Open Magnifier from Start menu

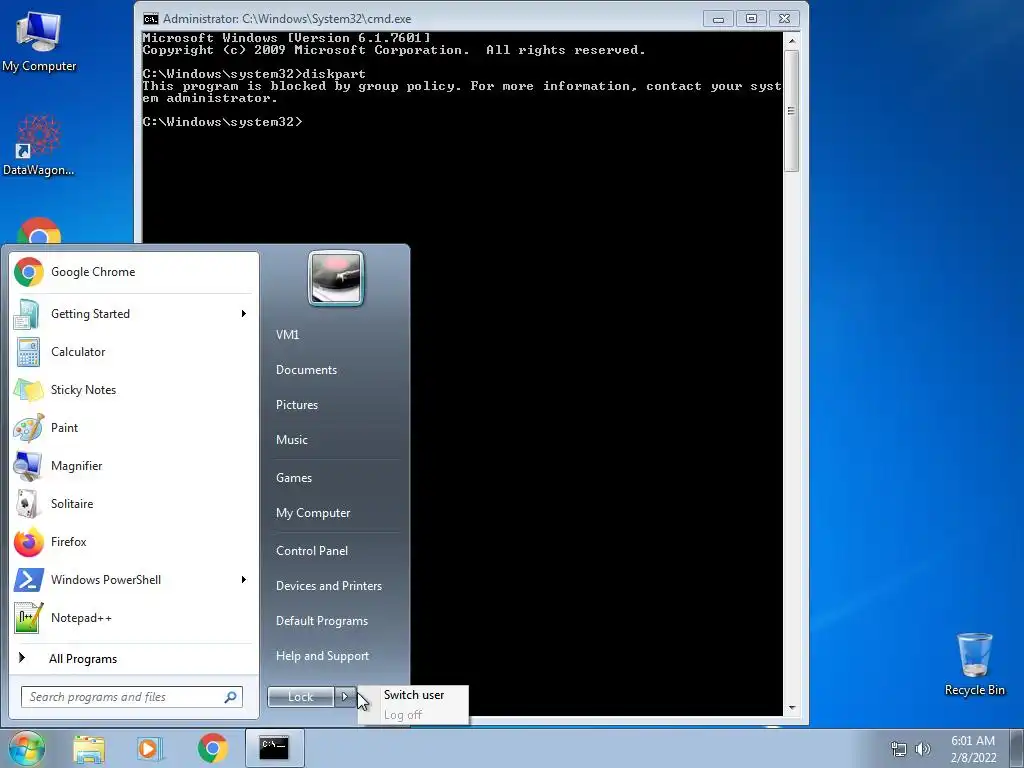[134, 466]
